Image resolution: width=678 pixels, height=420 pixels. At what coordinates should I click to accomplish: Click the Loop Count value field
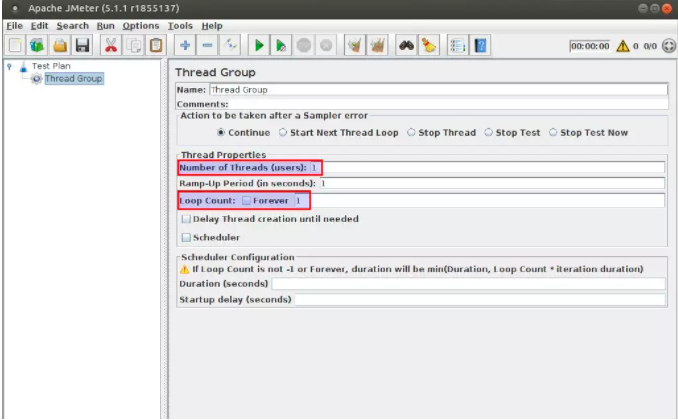click(479, 201)
